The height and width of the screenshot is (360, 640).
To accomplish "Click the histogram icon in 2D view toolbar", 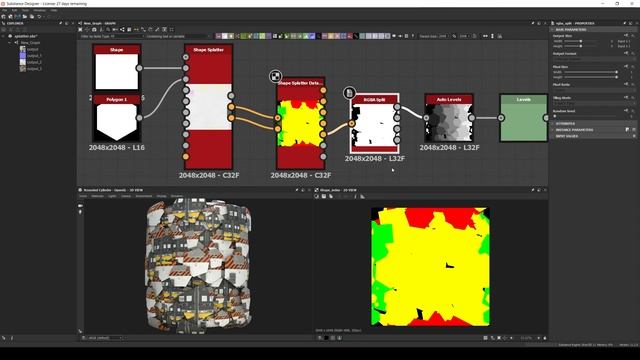I will [362, 196].
